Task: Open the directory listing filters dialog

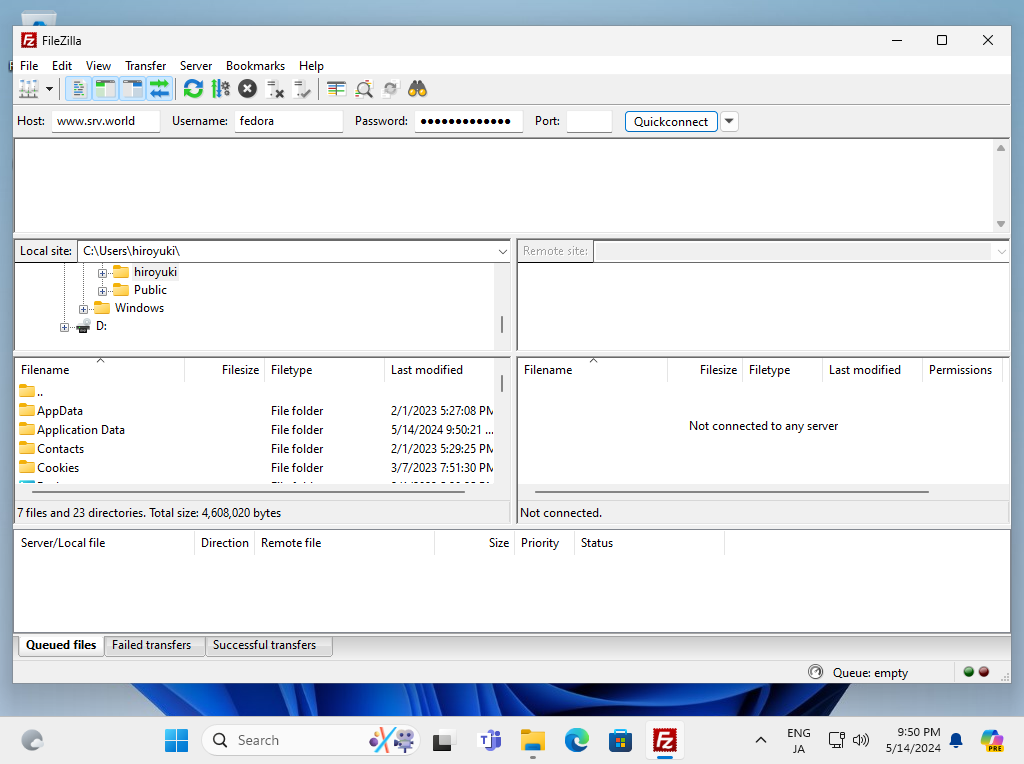Action: click(336, 89)
